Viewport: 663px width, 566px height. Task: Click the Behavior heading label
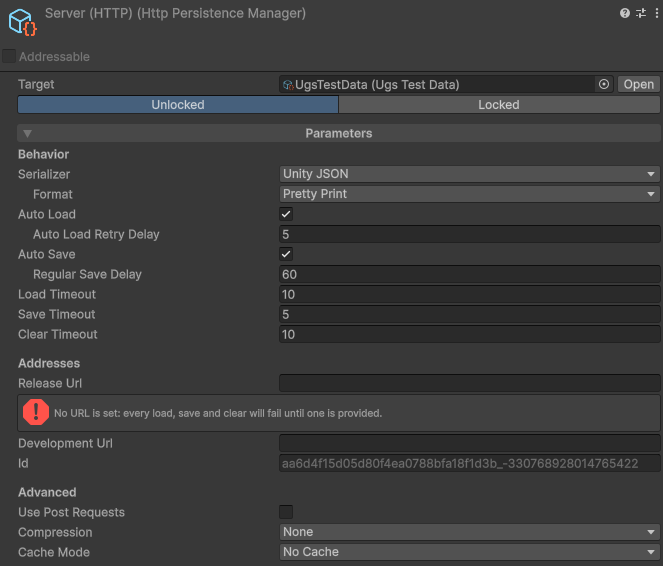click(x=44, y=154)
